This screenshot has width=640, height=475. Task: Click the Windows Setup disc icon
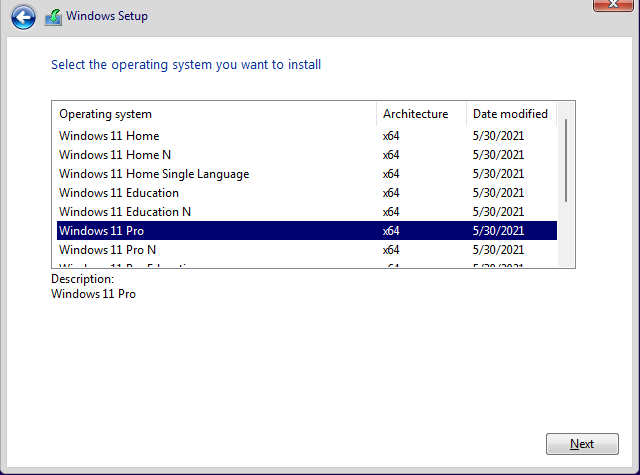click(53, 17)
